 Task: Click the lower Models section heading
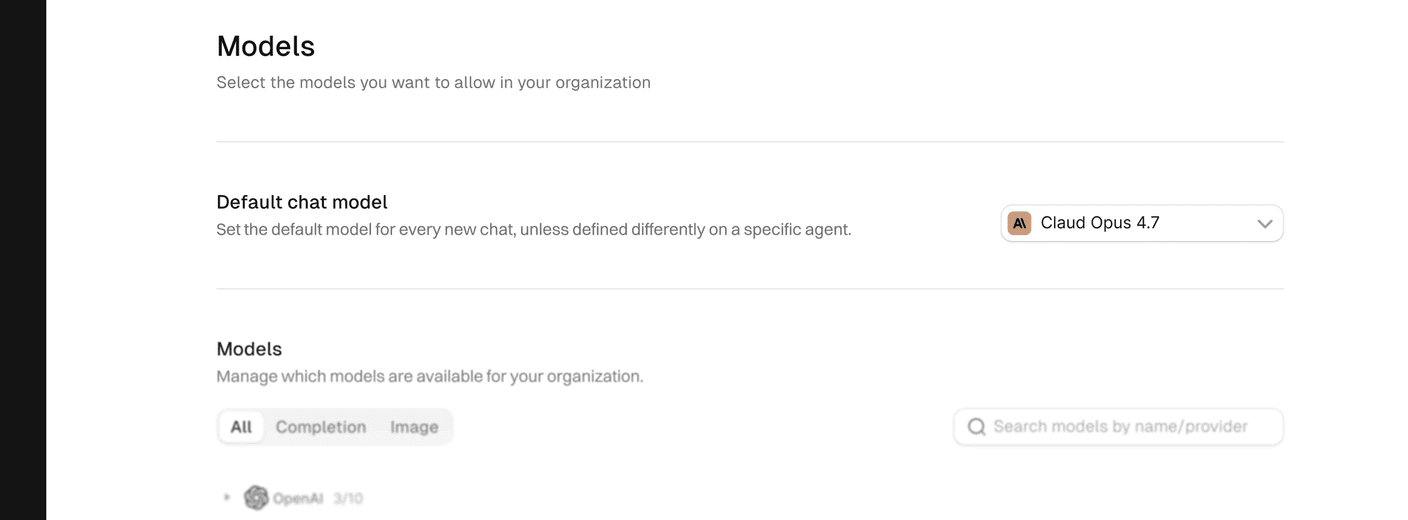249,349
